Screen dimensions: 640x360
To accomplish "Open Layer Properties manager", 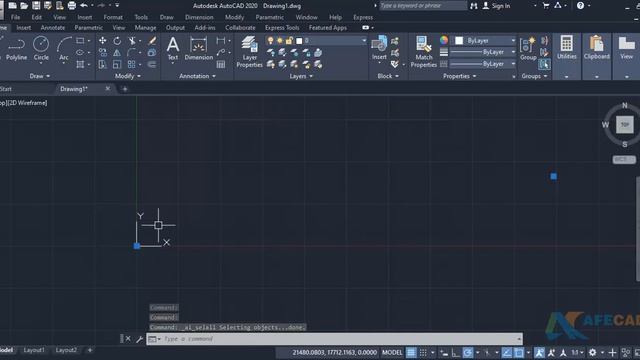I will tap(249, 52).
